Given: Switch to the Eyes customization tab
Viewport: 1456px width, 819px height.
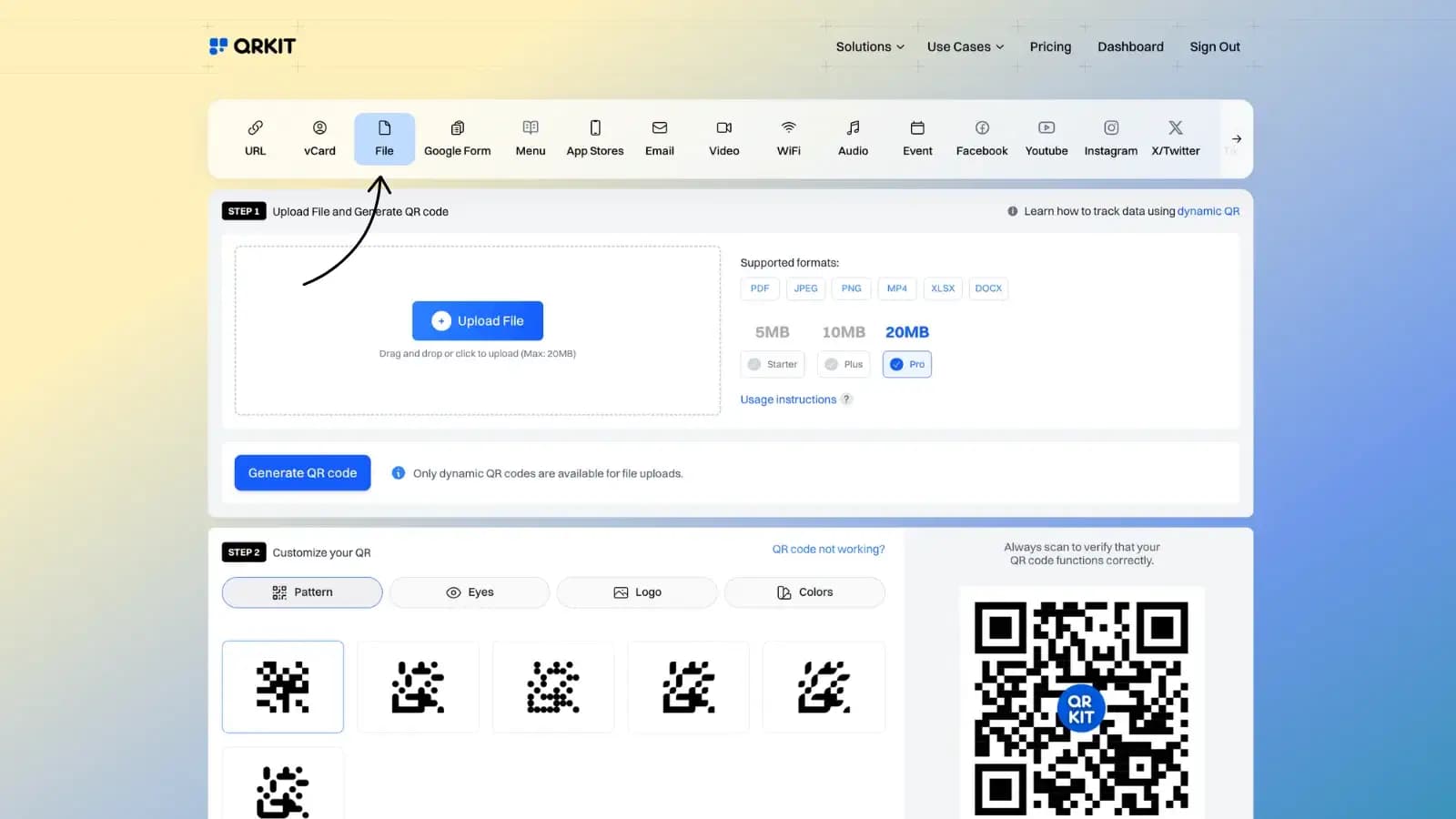Looking at the screenshot, I should coord(469,591).
